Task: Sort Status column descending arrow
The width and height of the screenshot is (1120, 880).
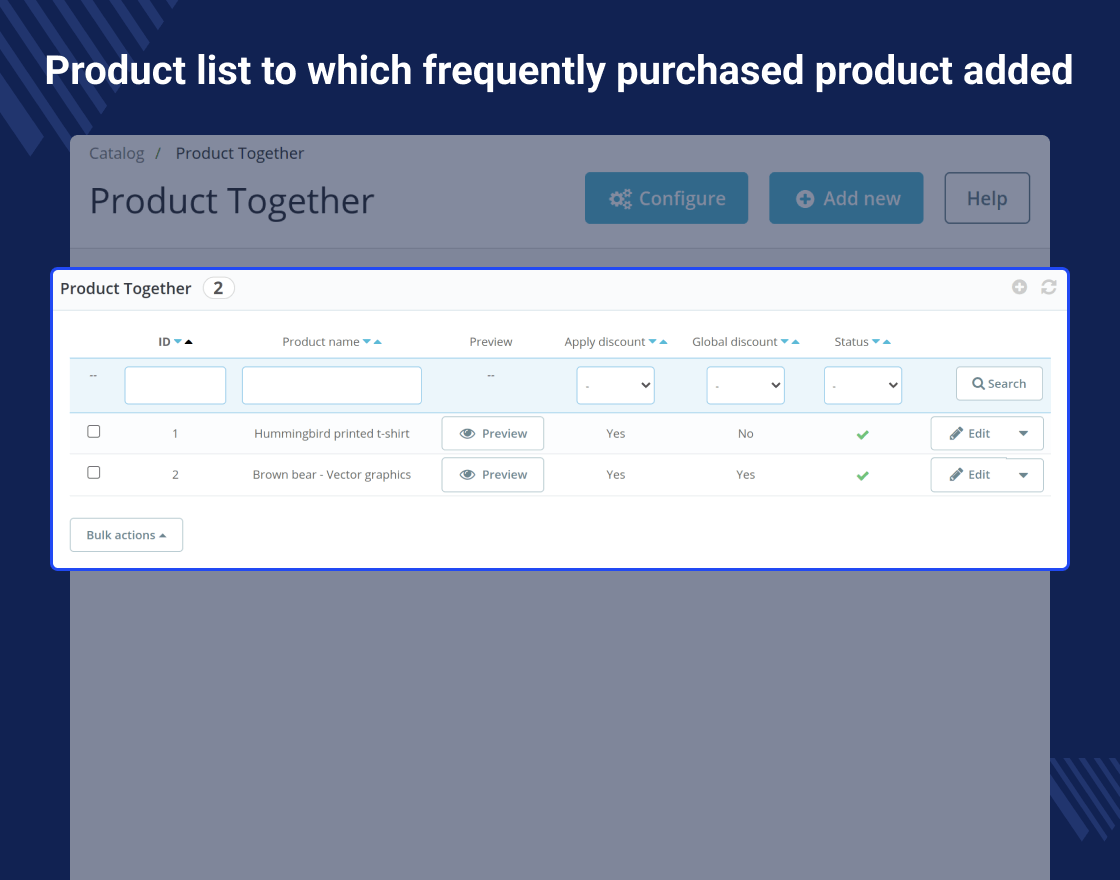Action: (x=876, y=341)
